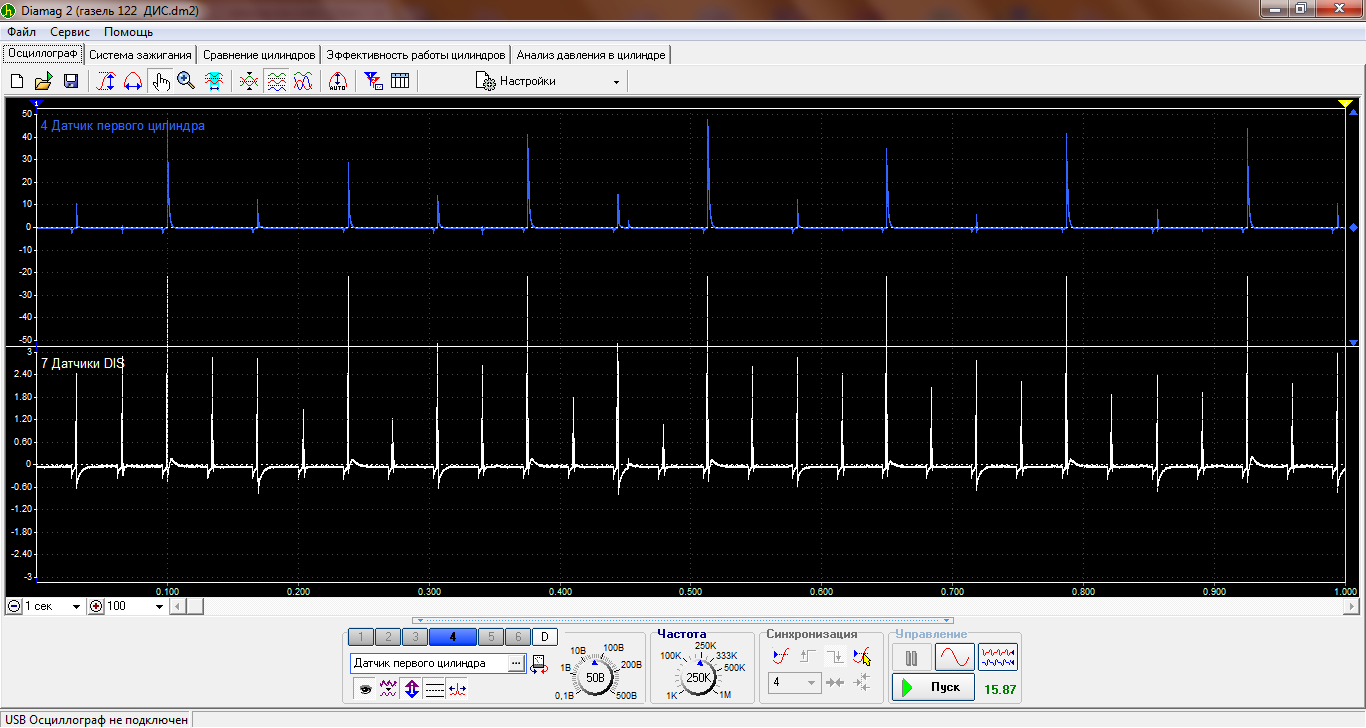1366x728 pixels.
Task: Click the minus zoom-out icon by 1 сек
Action: (13, 606)
